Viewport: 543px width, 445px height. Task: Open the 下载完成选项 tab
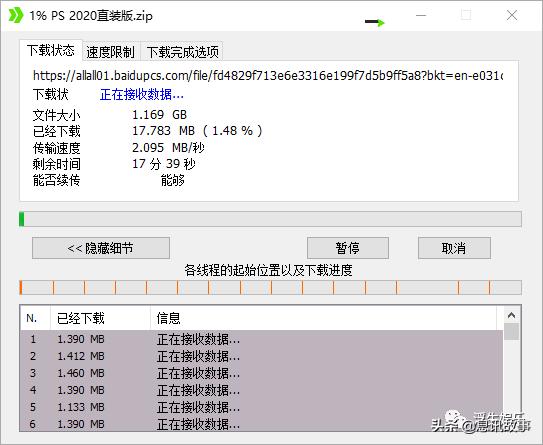tap(183, 52)
